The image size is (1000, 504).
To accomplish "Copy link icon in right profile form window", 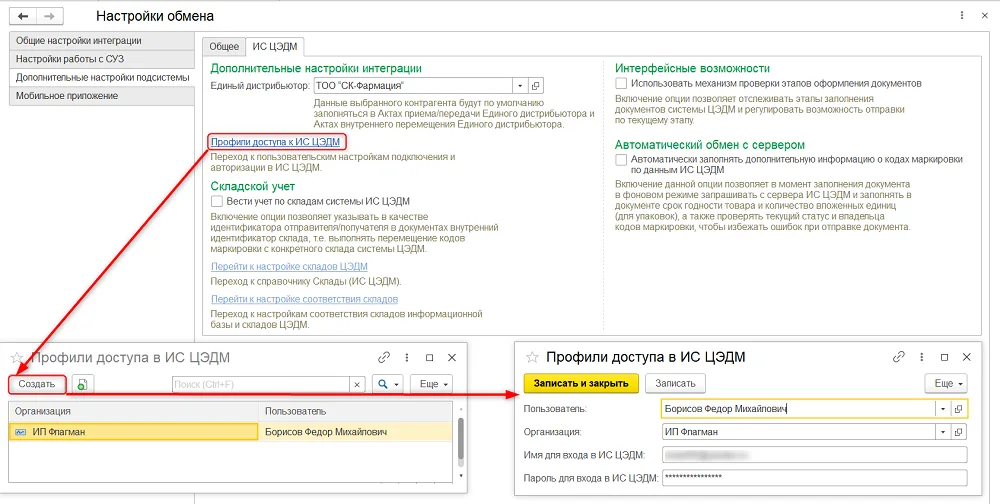I will pos(899,357).
